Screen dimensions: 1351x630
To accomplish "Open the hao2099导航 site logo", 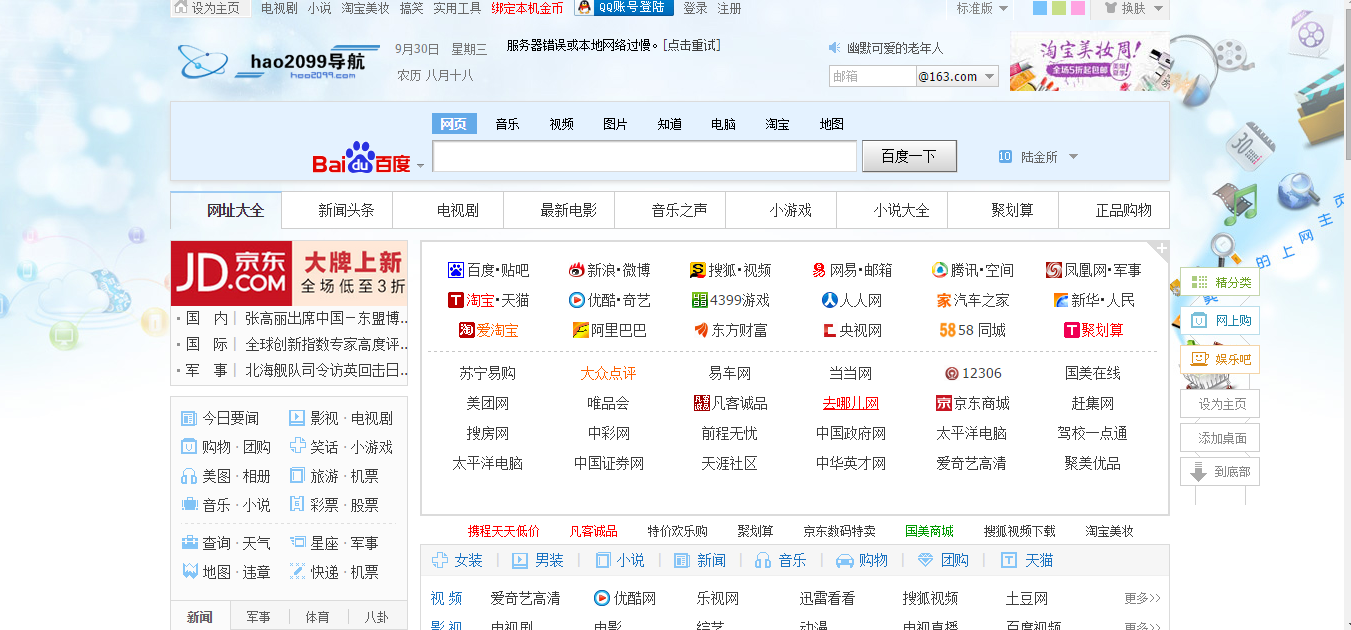I will click(x=277, y=62).
